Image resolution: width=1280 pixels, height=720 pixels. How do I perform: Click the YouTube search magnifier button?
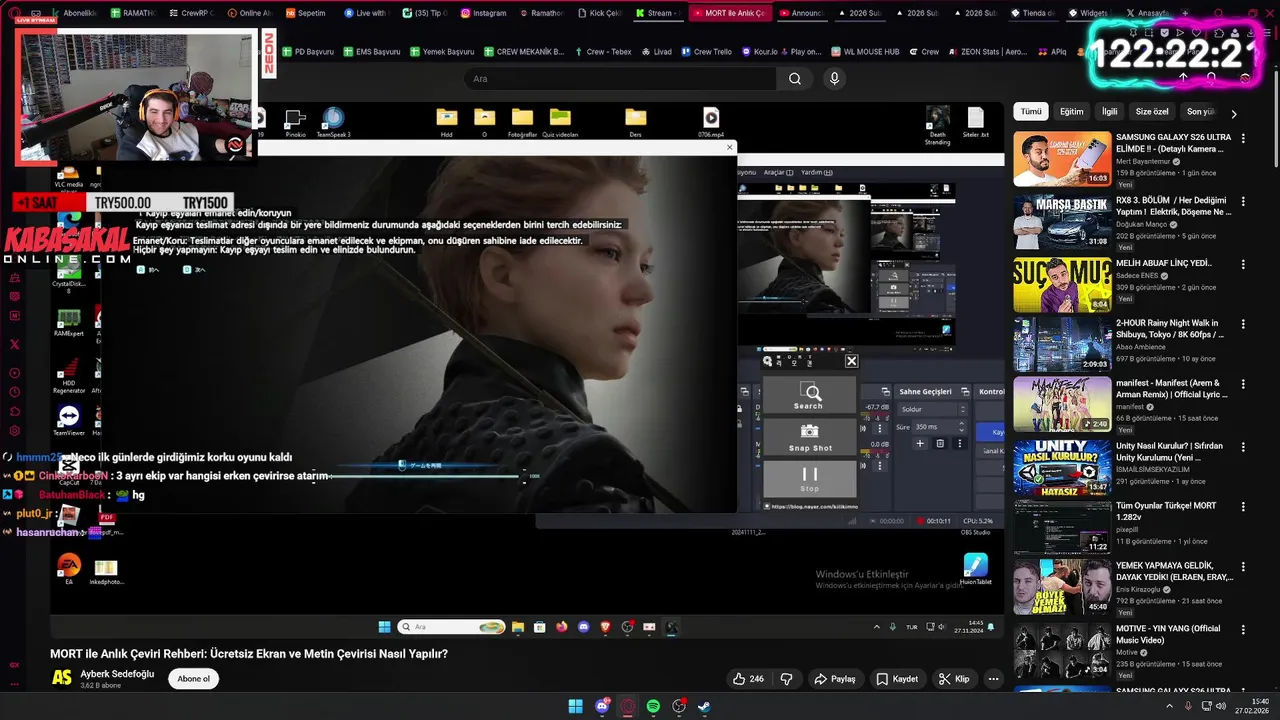[795, 79]
